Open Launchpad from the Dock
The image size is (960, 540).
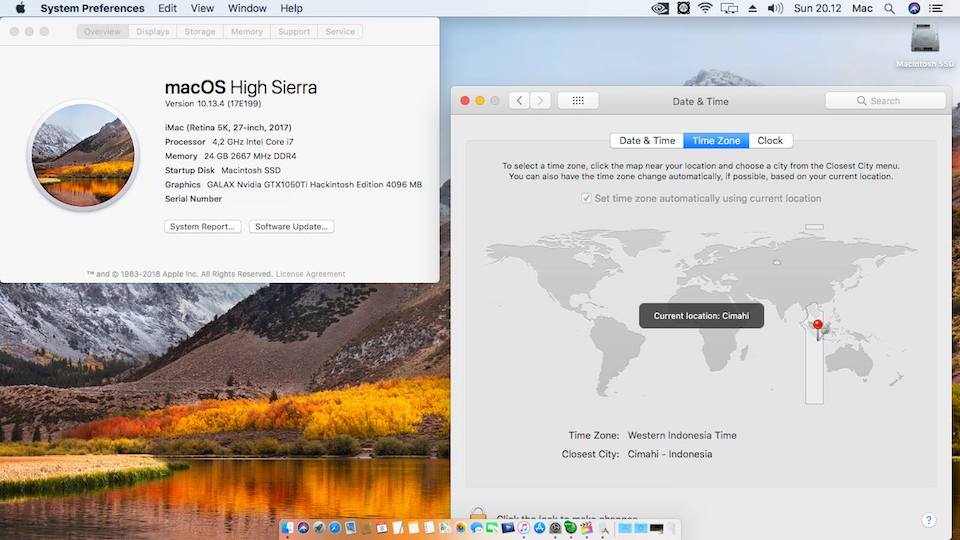318,527
